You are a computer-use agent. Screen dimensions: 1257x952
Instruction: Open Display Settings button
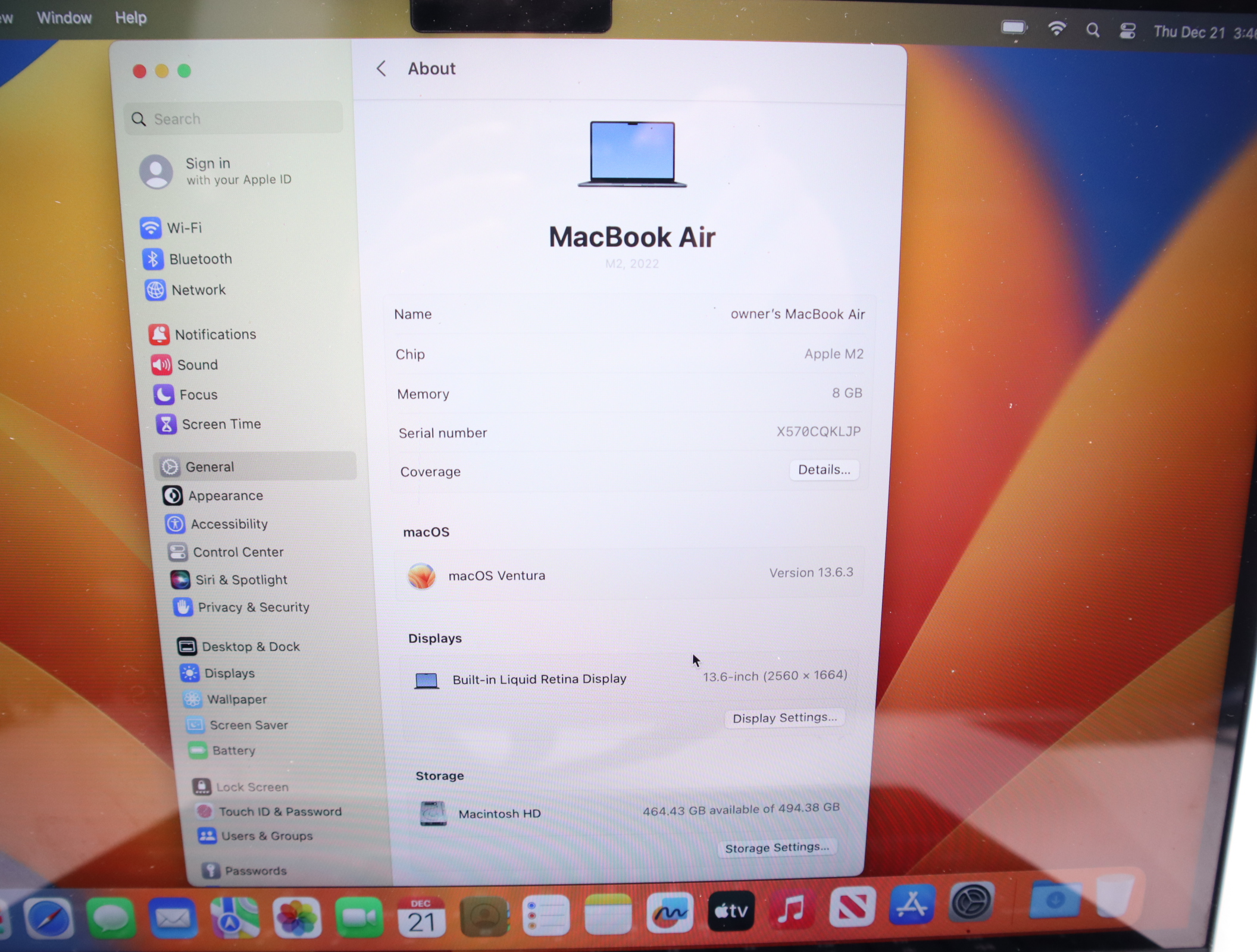coord(784,718)
